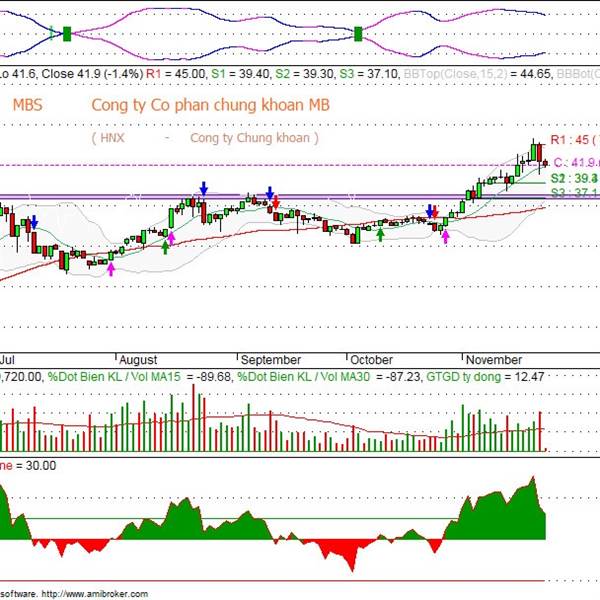
Task: Click the 'S1 = 39.40' support value
Action: coord(241,73)
